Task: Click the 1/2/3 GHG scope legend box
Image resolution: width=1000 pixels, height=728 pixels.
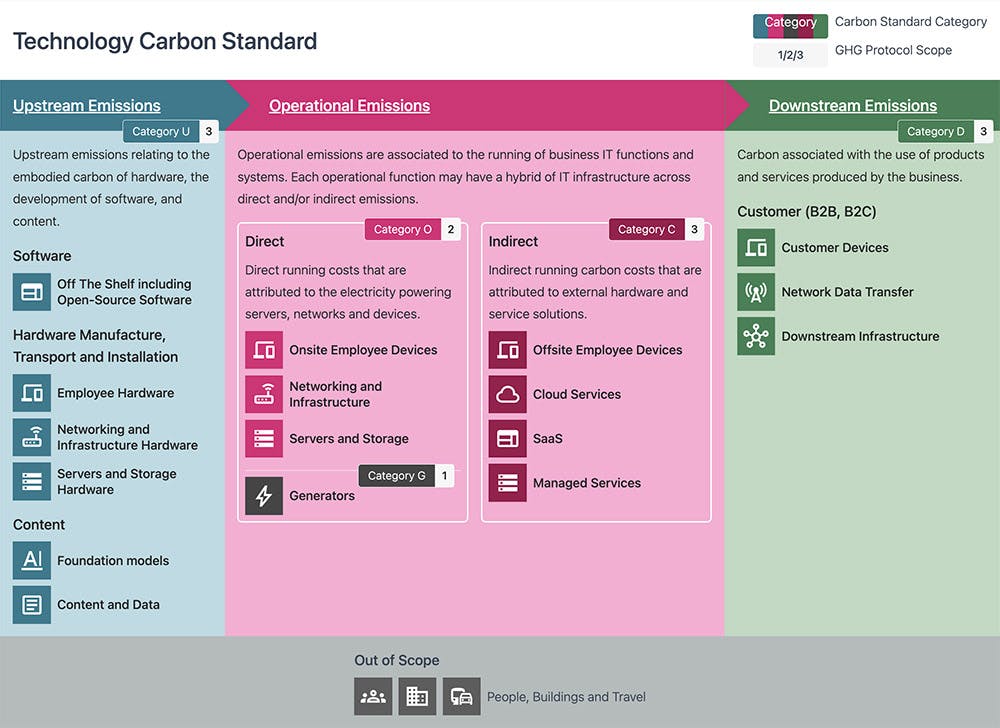Action: 790,55
